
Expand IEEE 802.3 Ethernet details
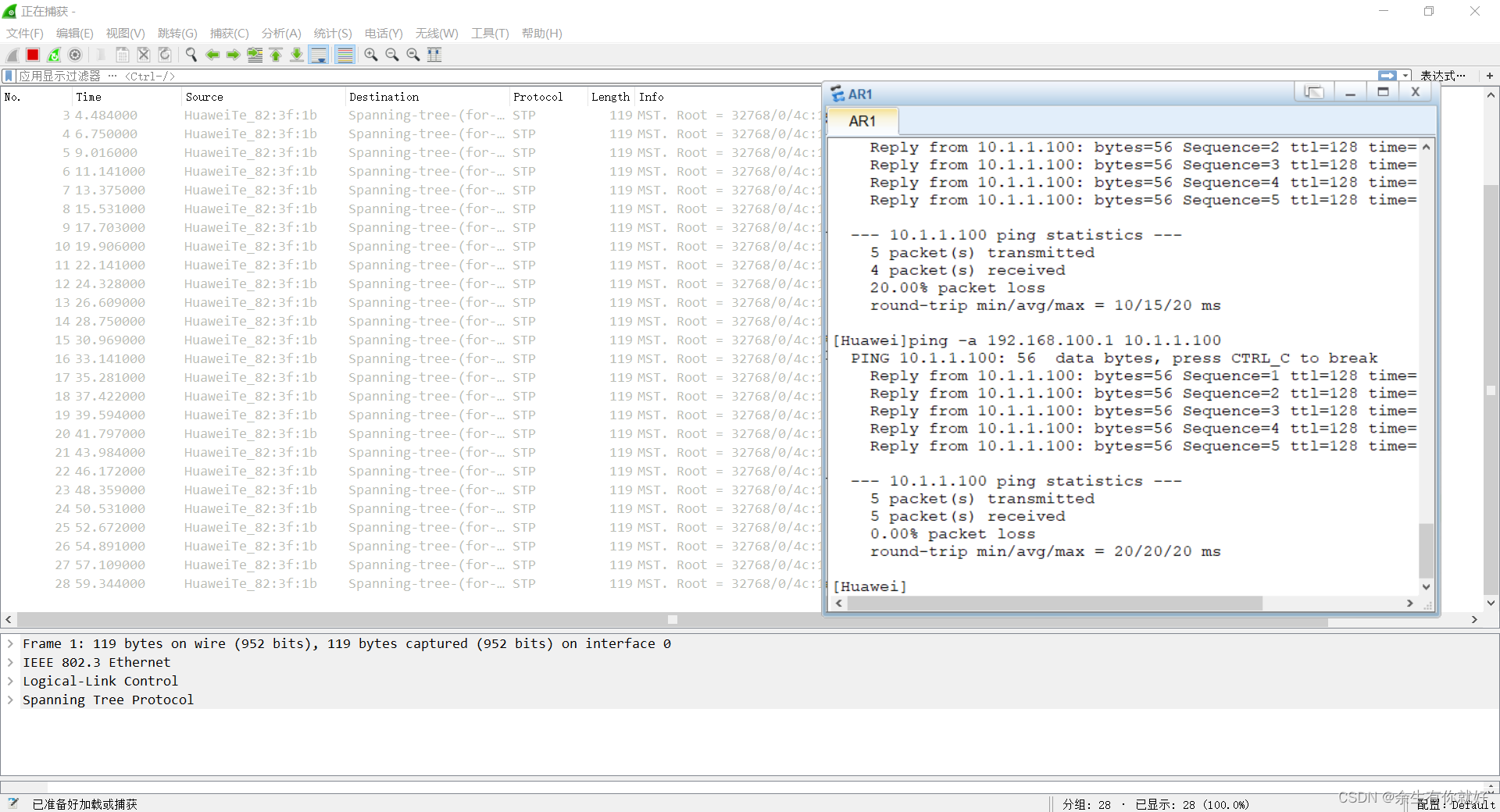pyautogui.click(x=10, y=662)
